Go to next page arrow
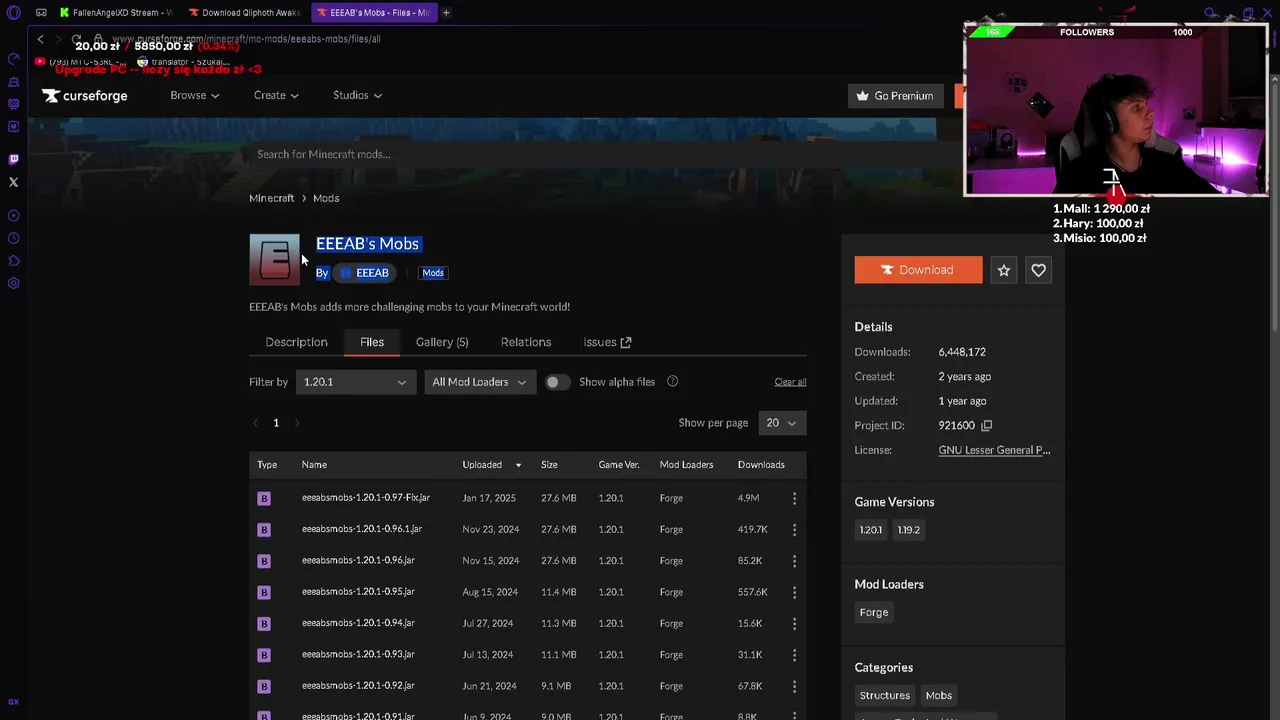 coord(297,423)
